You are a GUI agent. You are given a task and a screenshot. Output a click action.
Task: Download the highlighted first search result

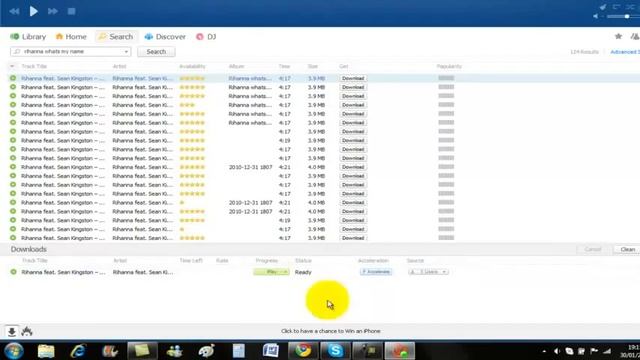coord(353,78)
